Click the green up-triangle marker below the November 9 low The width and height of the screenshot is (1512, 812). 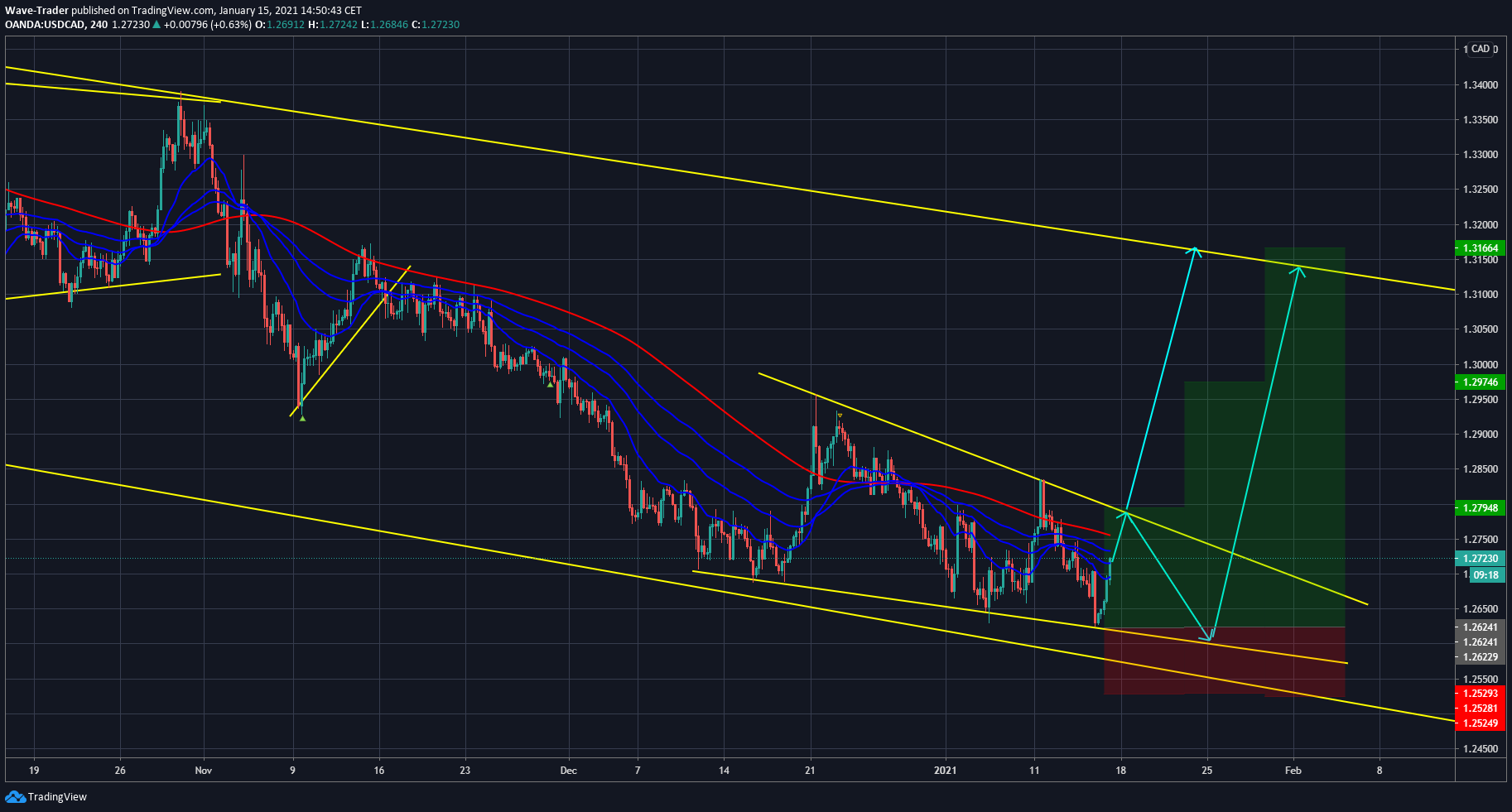pos(302,419)
